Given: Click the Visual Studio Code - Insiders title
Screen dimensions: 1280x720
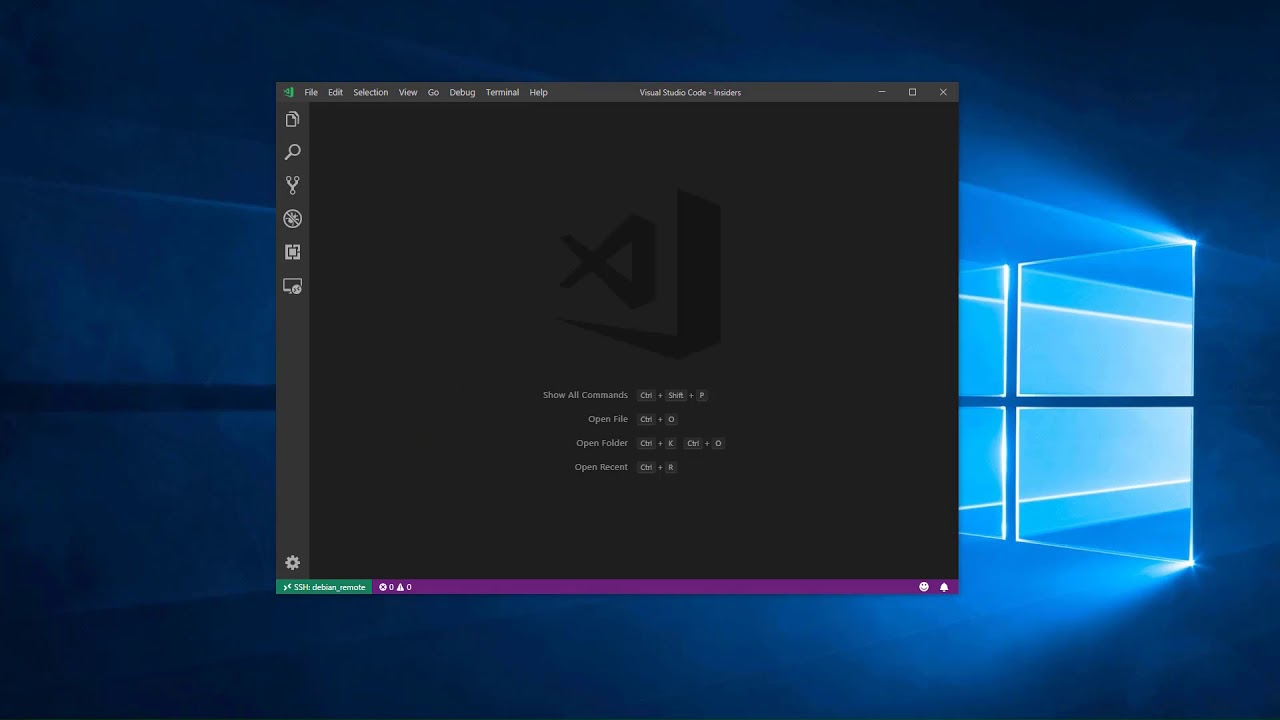Looking at the screenshot, I should pyautogui.click(x=690, y=92).
